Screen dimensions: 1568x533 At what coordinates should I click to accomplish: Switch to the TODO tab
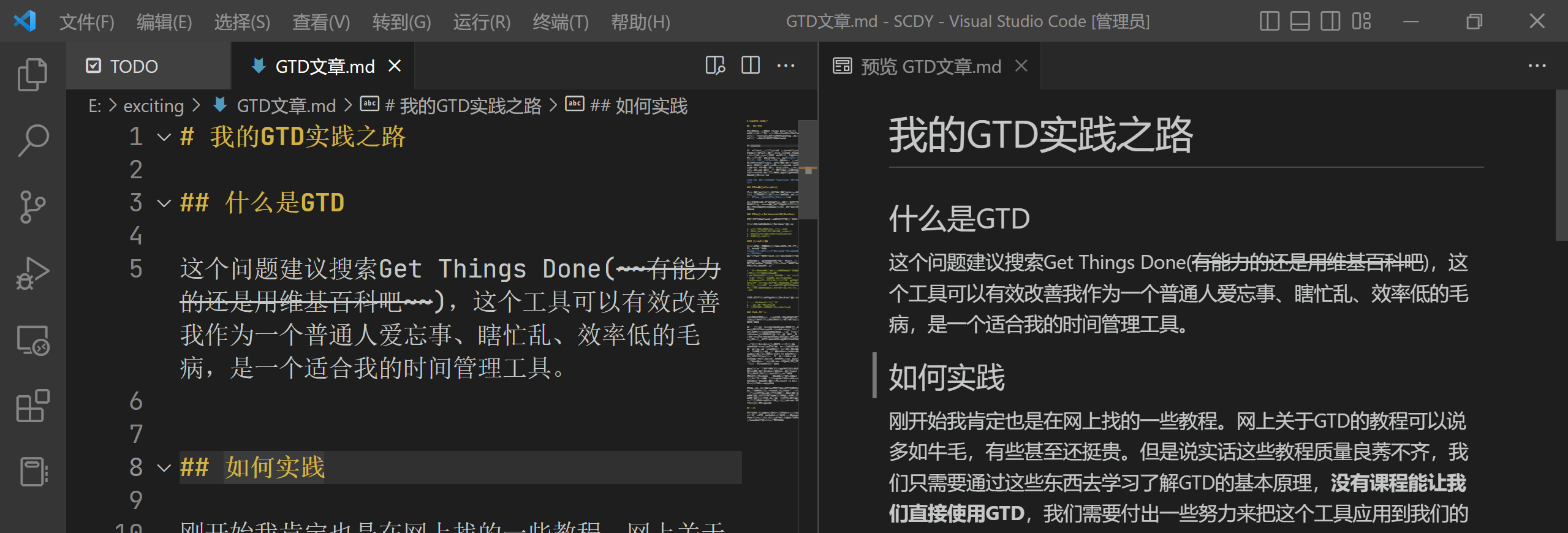click(x=148, y=66)
